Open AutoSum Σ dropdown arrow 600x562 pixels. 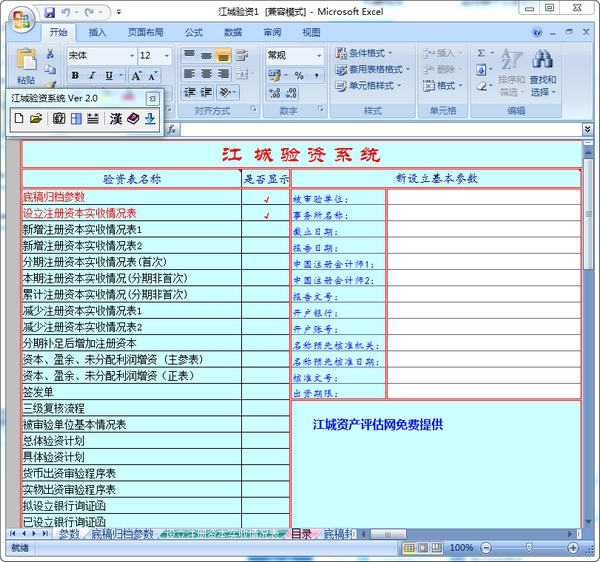click(x=492, y=53)
